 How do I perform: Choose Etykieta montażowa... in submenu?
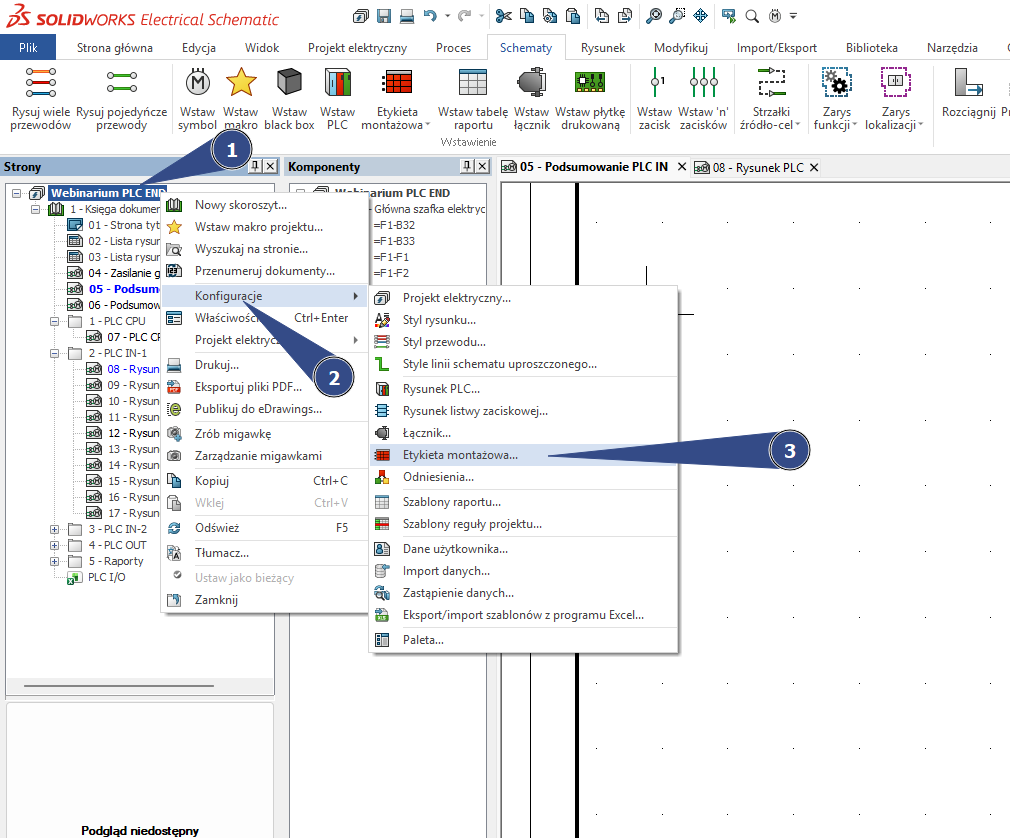point(460,455)
